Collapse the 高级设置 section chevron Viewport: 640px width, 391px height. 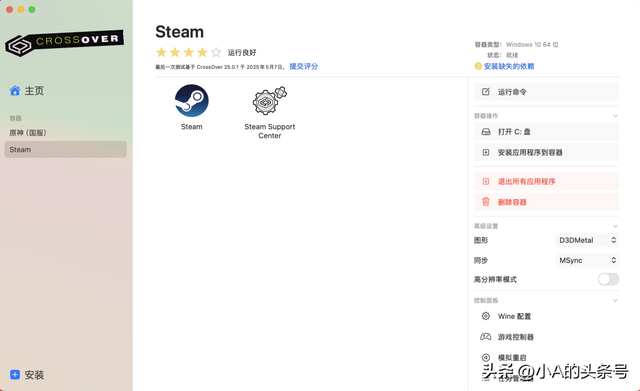click(x=615, y=226)
